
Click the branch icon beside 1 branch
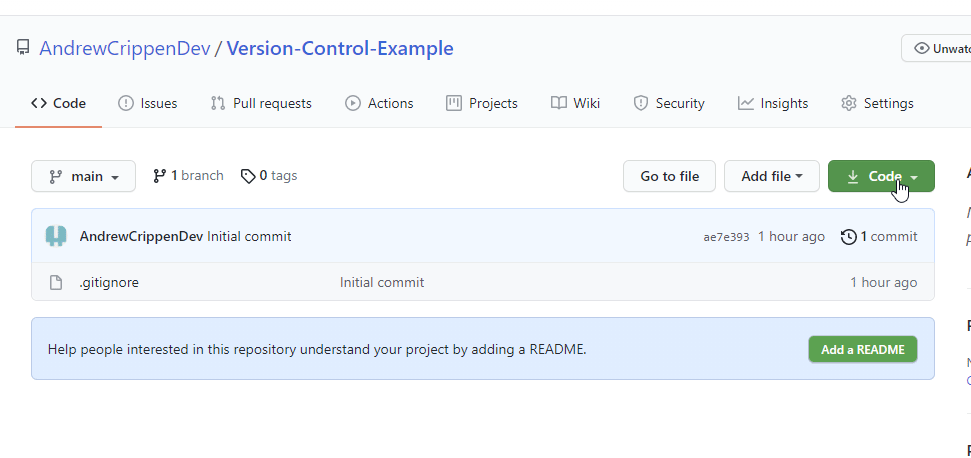click(160, 176)
